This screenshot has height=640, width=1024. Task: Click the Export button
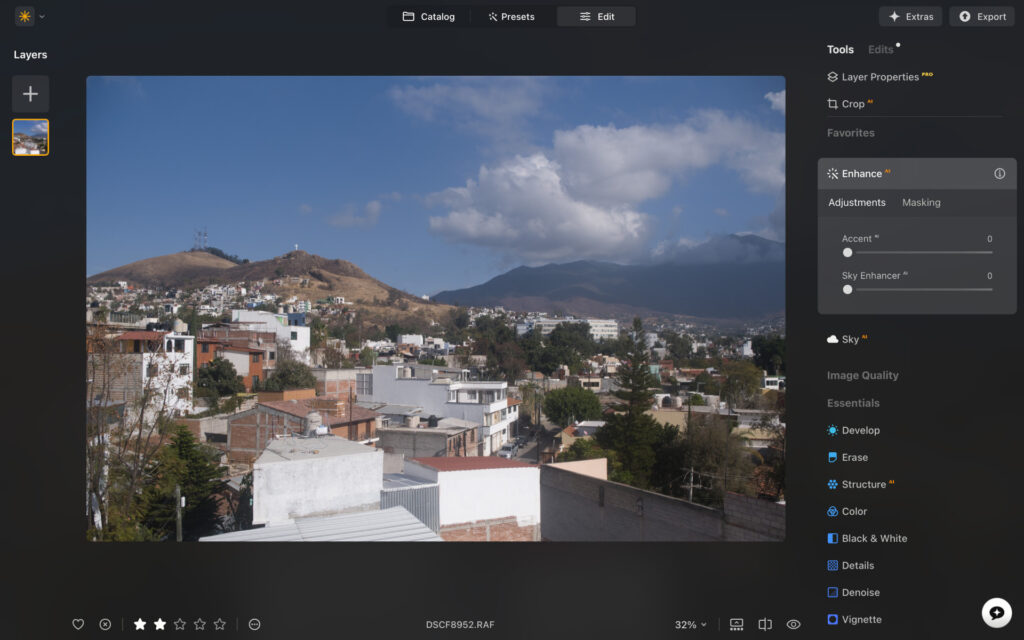pyautogui.click(x=981, y=16)
